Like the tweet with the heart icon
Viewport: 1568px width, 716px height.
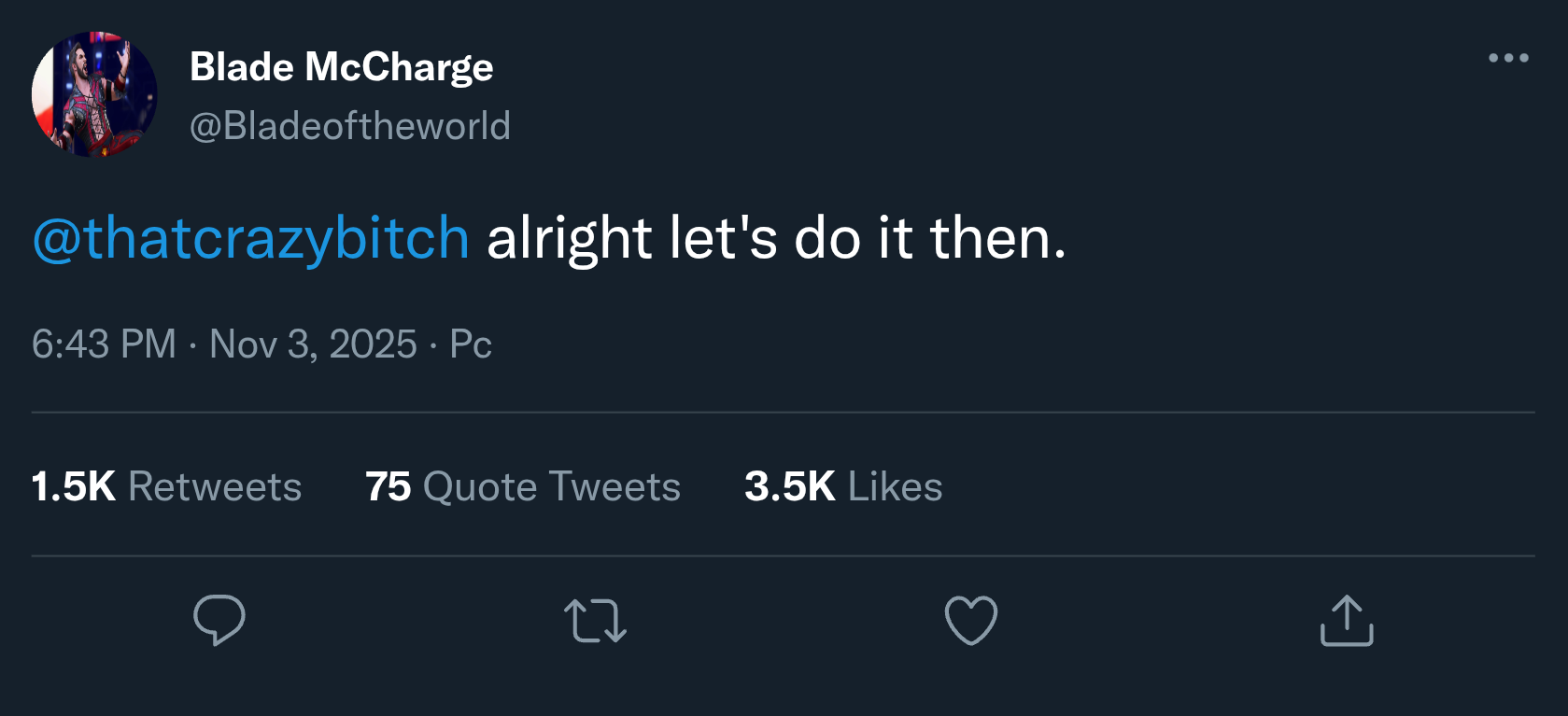point(971,620)
